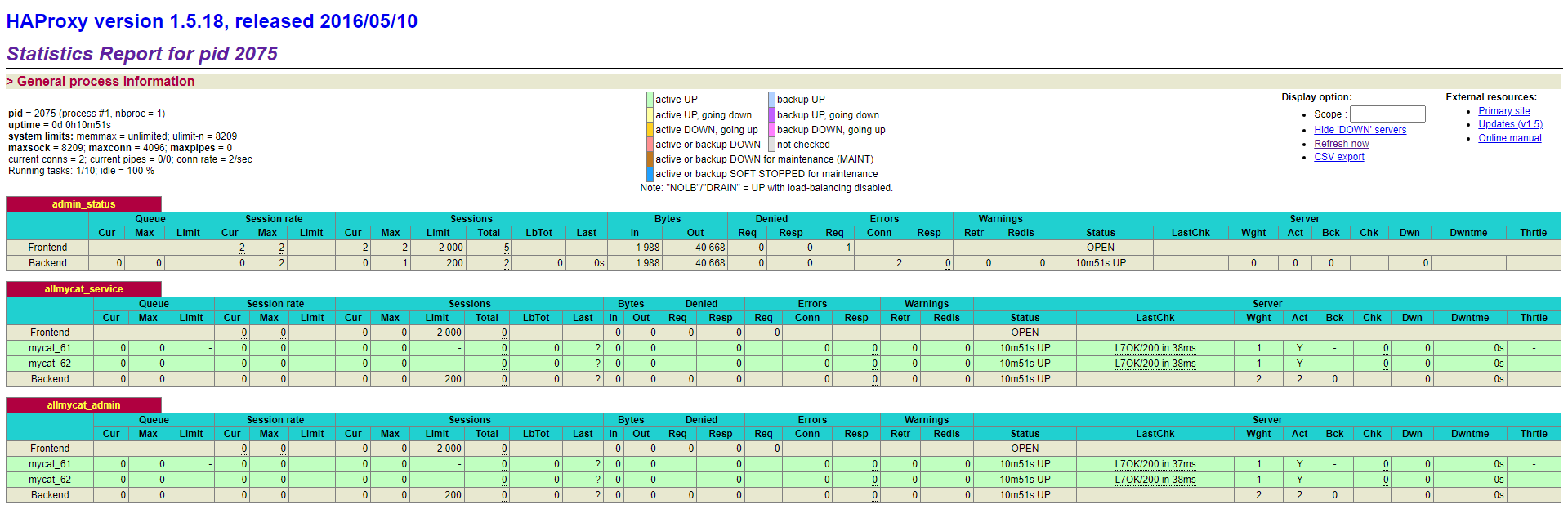Click the active UP, going down legend swatch
The height and width of the screenshot is (518, 1568).
pyautogui.click(x=650, y=115)
